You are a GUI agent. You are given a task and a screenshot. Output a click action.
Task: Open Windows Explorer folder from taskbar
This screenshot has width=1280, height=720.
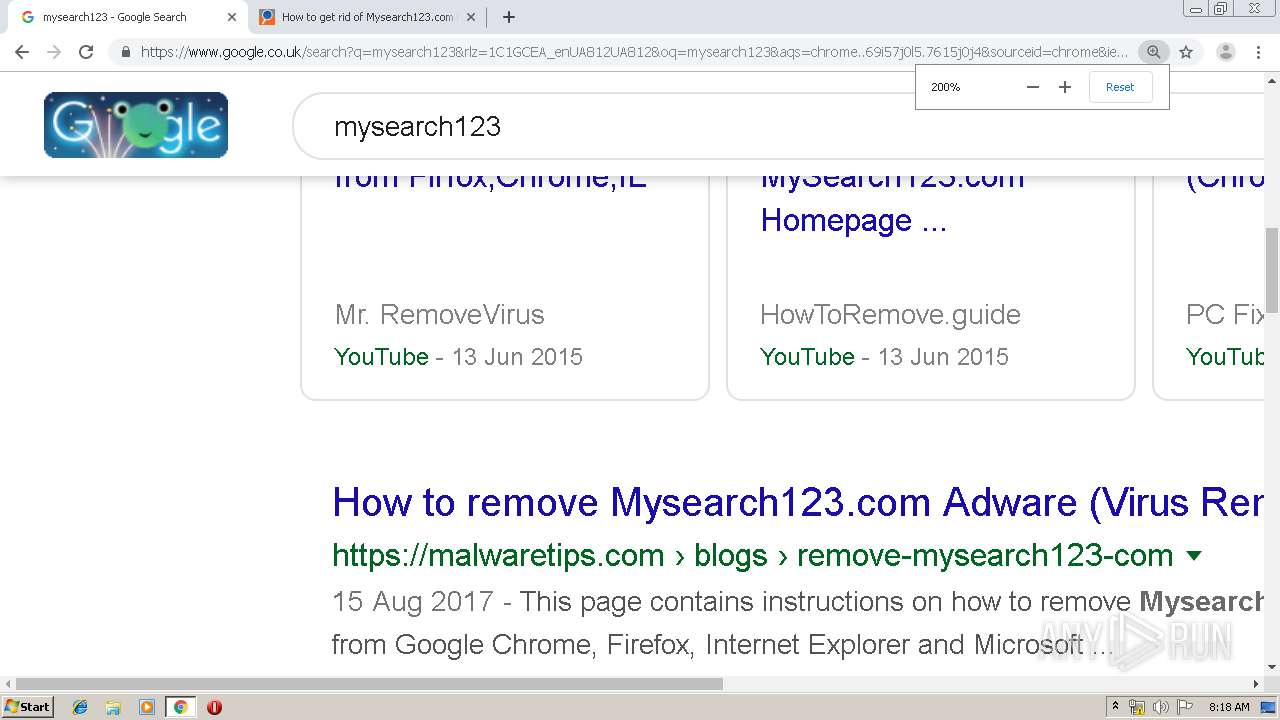coord(113,707)
